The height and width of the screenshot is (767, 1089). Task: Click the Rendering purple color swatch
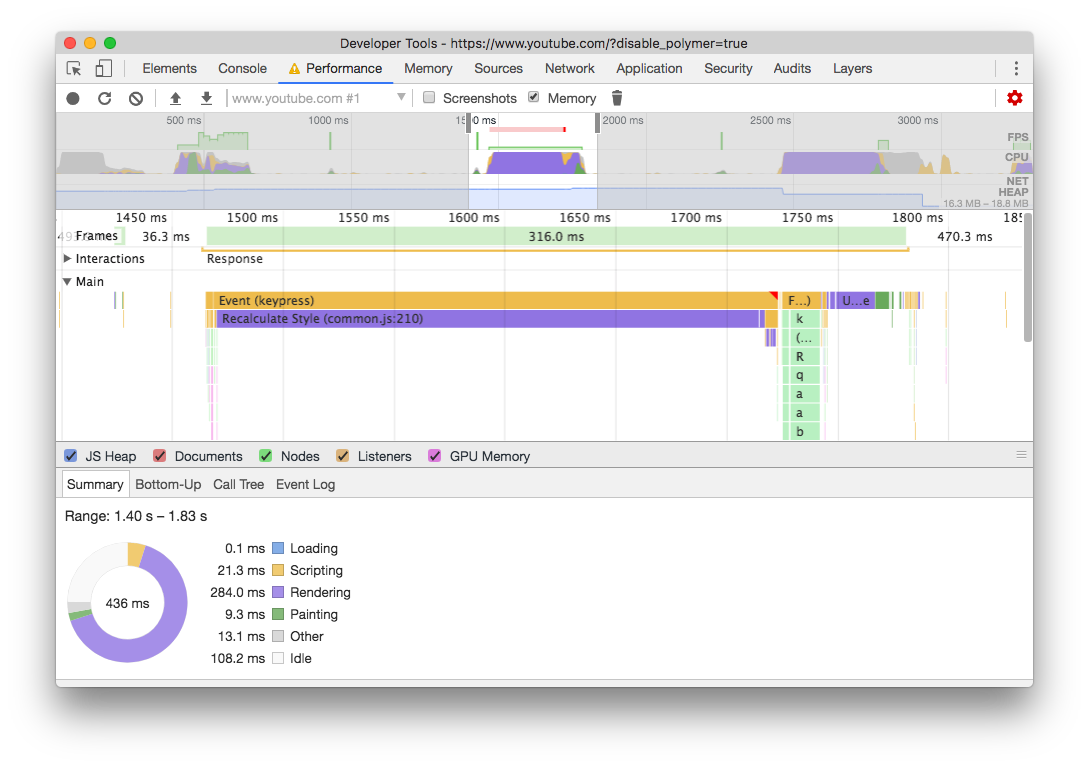[x=279, y=593]
